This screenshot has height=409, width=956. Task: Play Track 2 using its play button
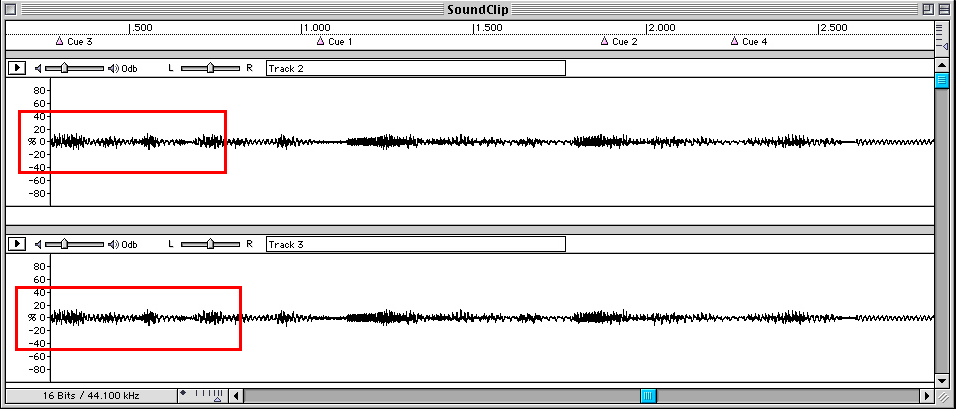[x=16, y=68]
